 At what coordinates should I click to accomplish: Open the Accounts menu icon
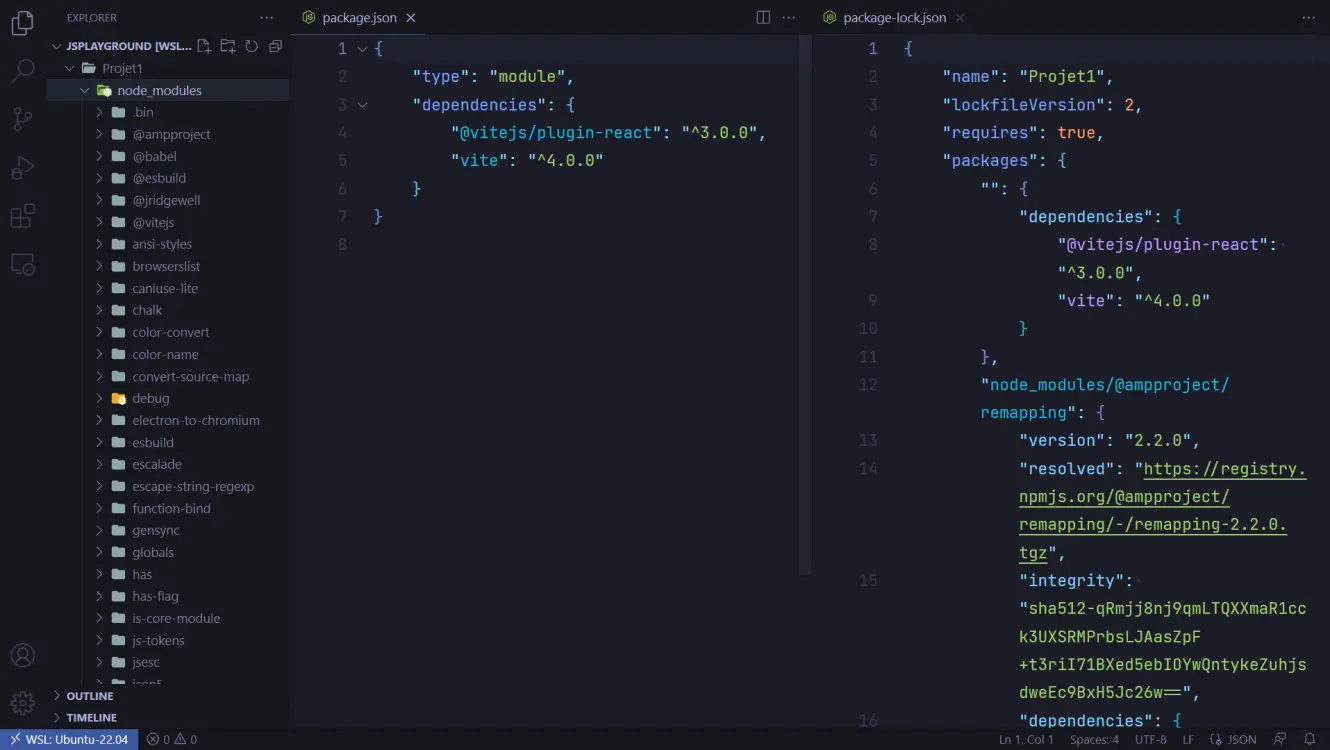(x=22, y=655)
